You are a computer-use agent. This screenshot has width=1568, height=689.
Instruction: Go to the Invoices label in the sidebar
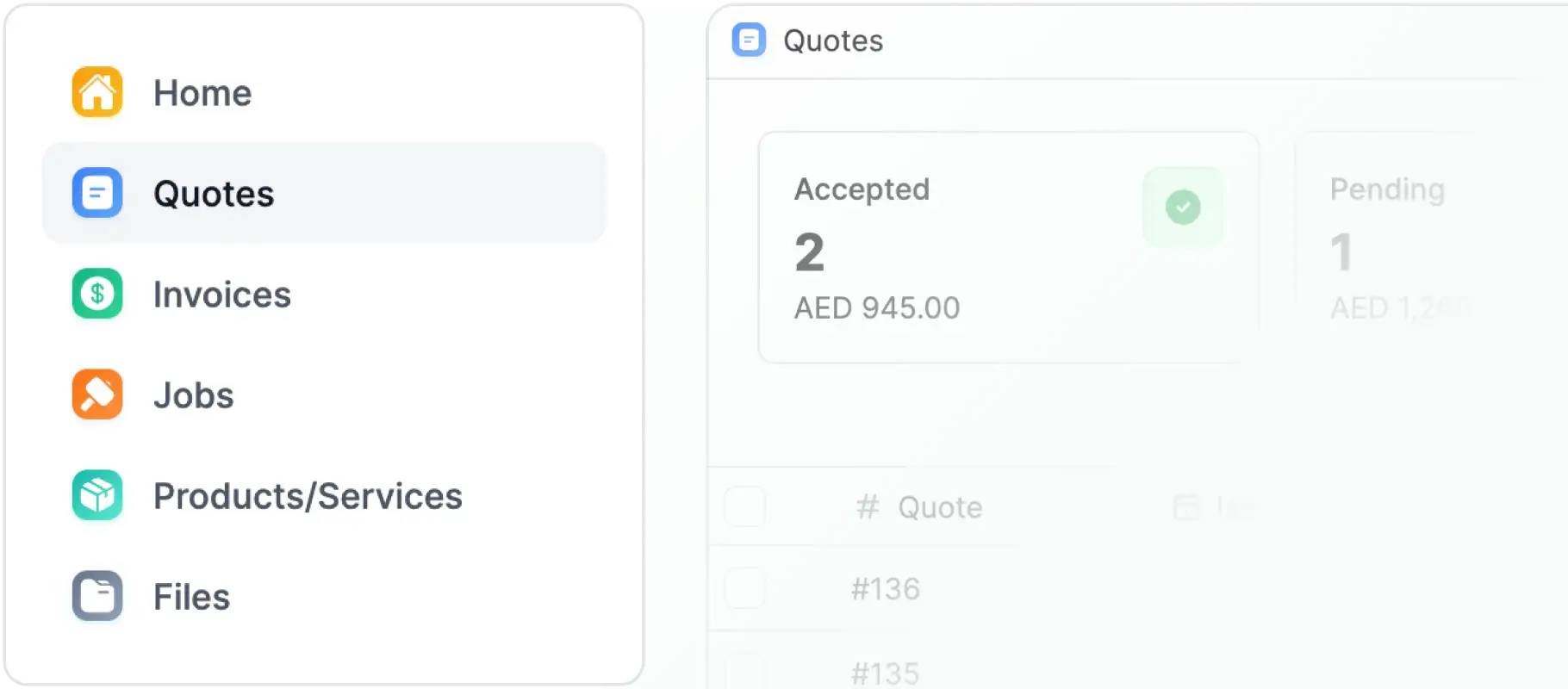222,295
